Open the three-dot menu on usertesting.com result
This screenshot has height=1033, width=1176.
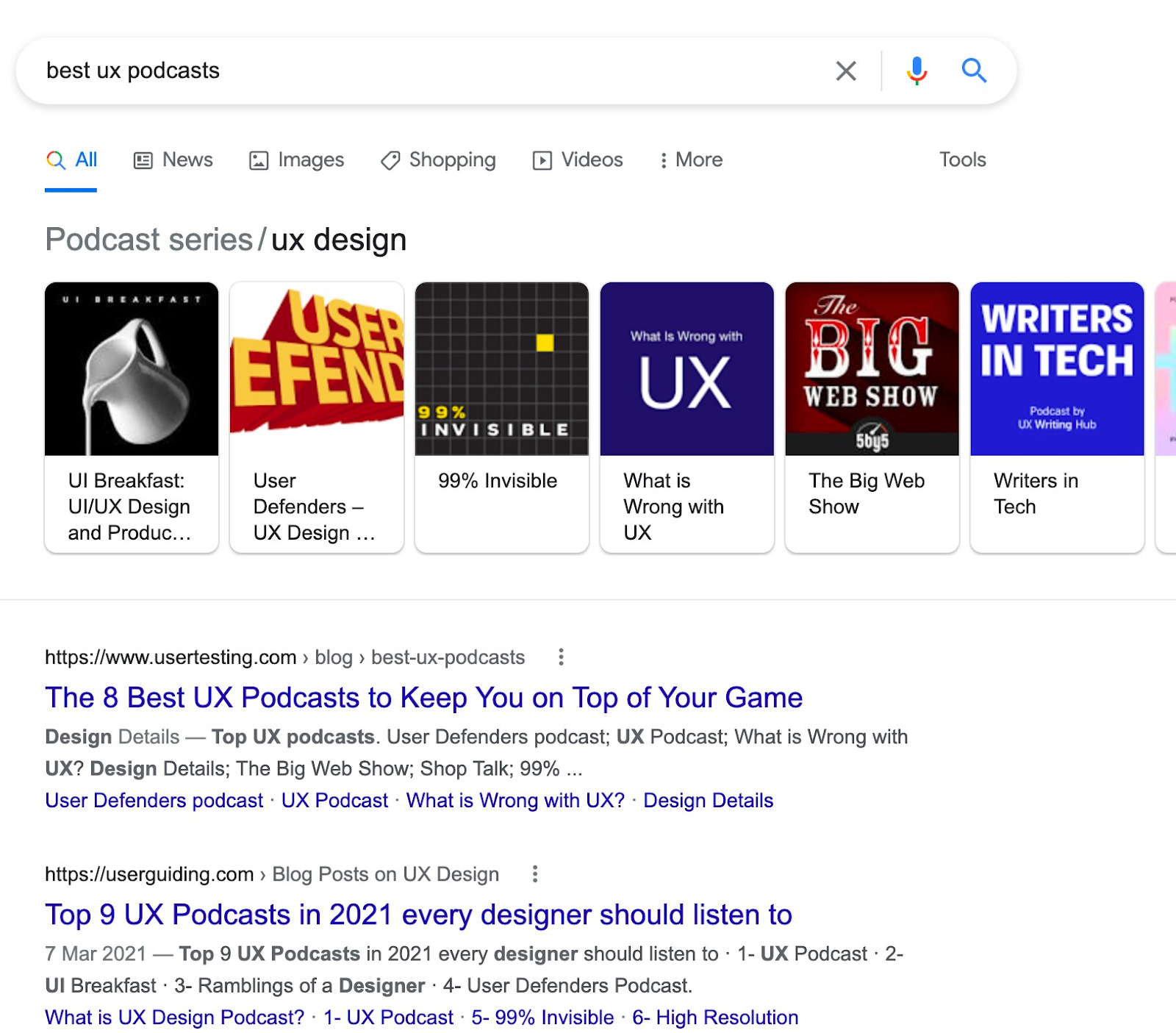click(x=561, y=657)
